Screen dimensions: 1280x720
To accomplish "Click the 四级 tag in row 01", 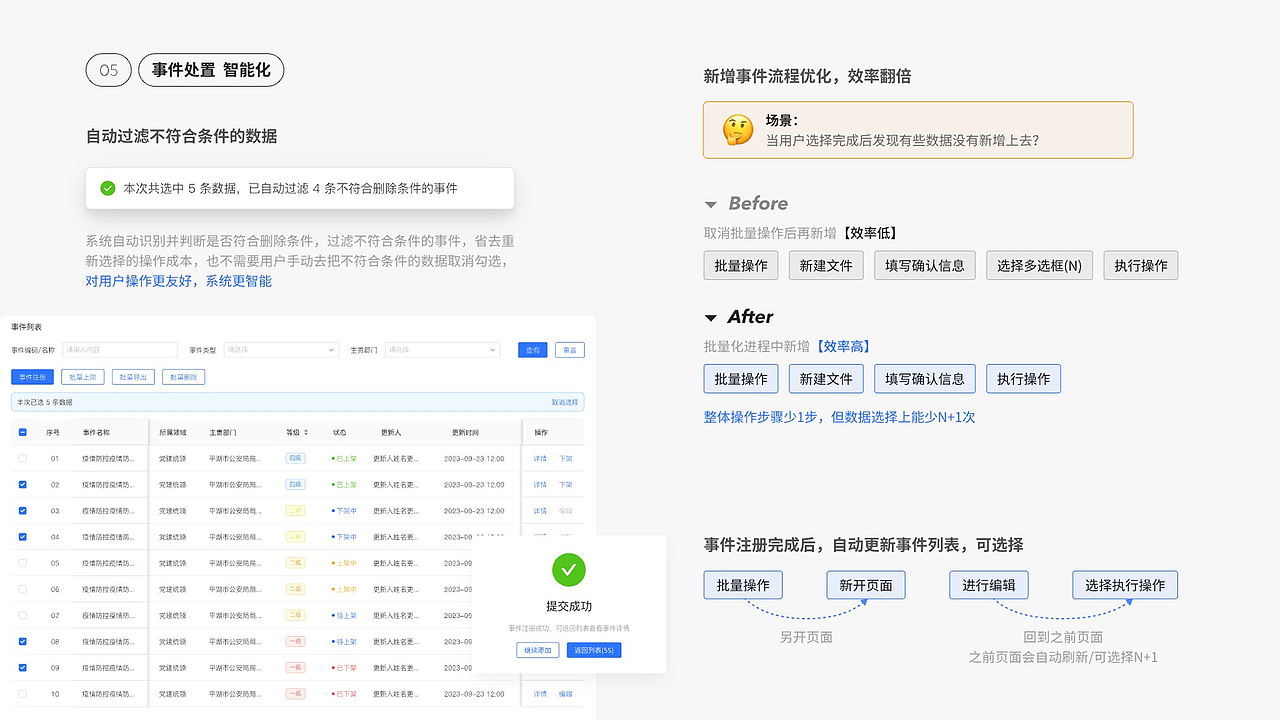I will coord(295,458).
